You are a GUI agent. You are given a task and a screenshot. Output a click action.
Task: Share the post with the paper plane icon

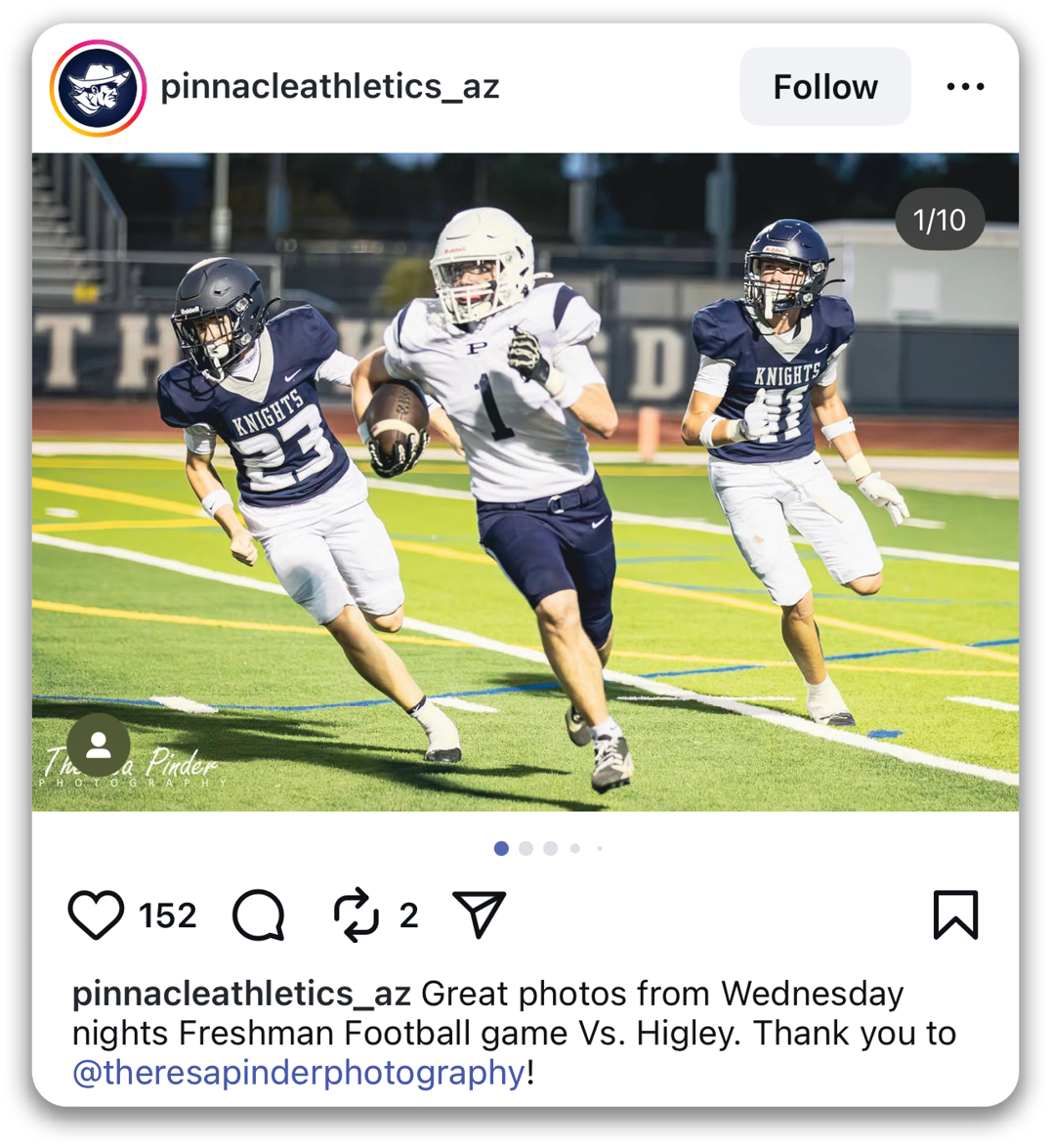(x=480, y=914)
